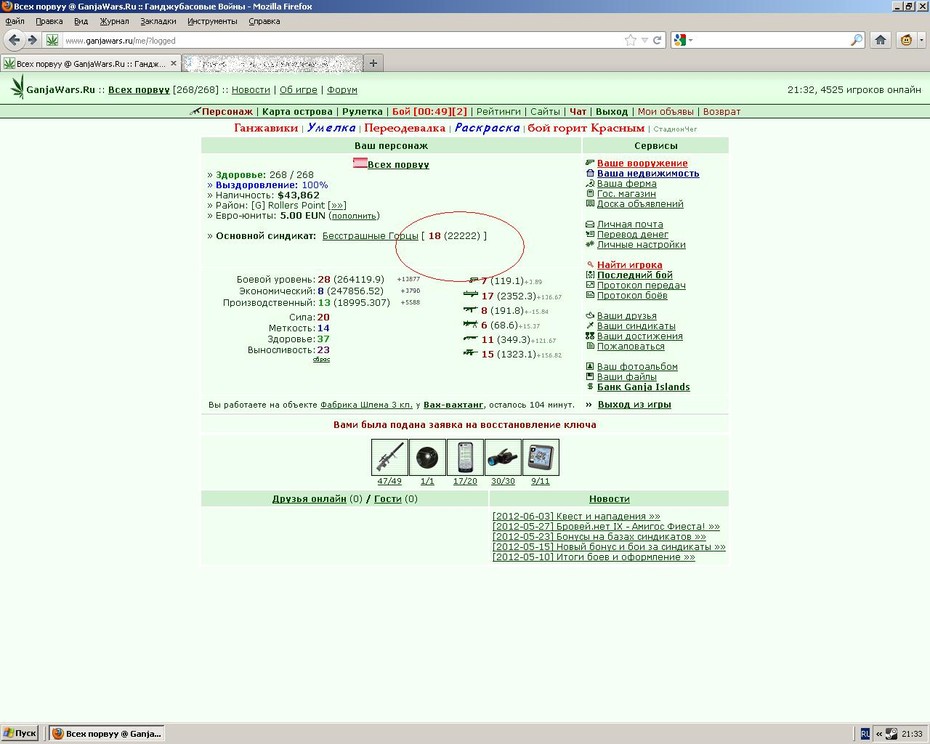Click the binoculars item icon 30/30
930x744 pixels.
[503, 457]
